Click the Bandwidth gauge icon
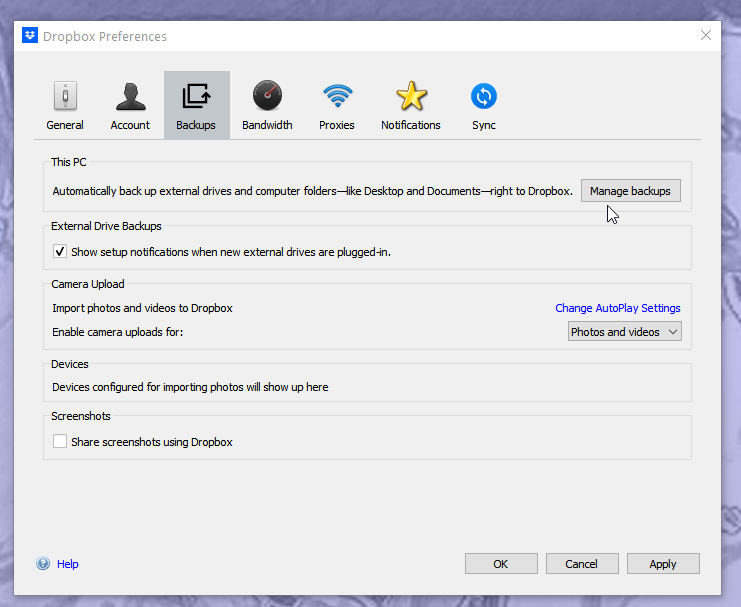This screenshot has height=607, width=741. [267, 97]
